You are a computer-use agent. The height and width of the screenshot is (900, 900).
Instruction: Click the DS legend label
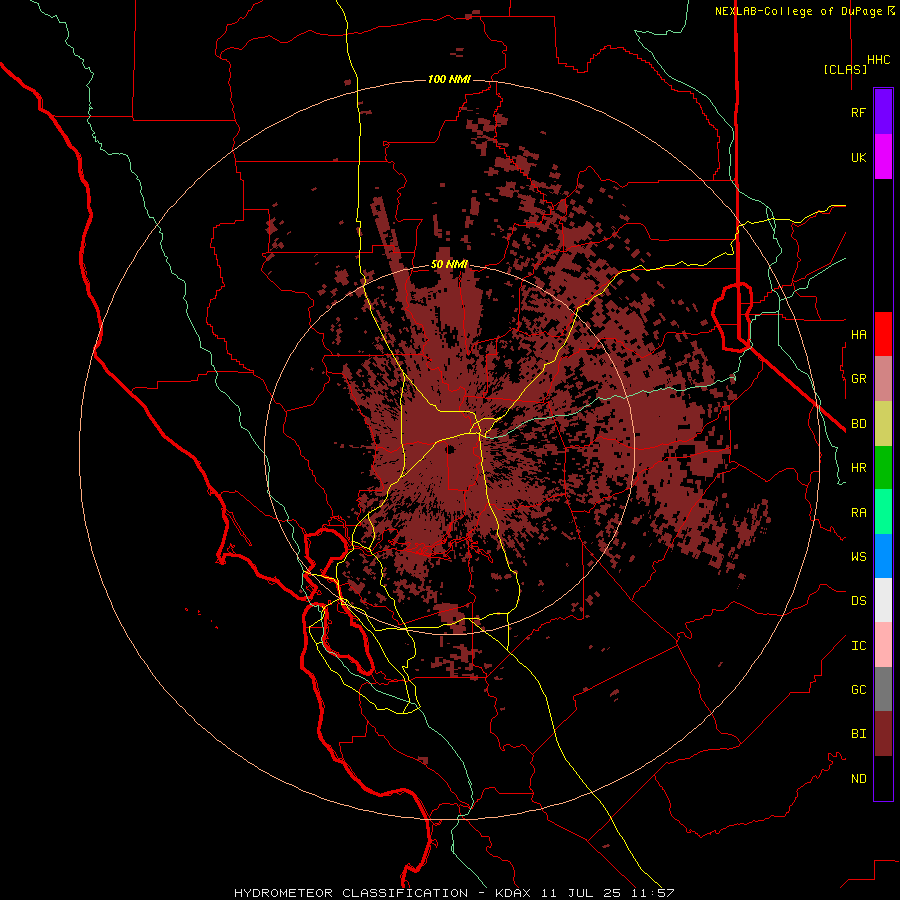coord(858,600)
